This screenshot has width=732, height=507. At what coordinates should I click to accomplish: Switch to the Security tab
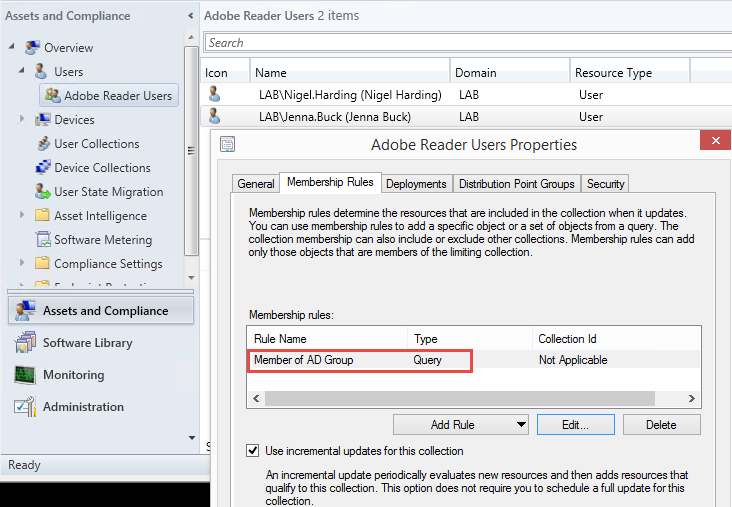(605, 183)
